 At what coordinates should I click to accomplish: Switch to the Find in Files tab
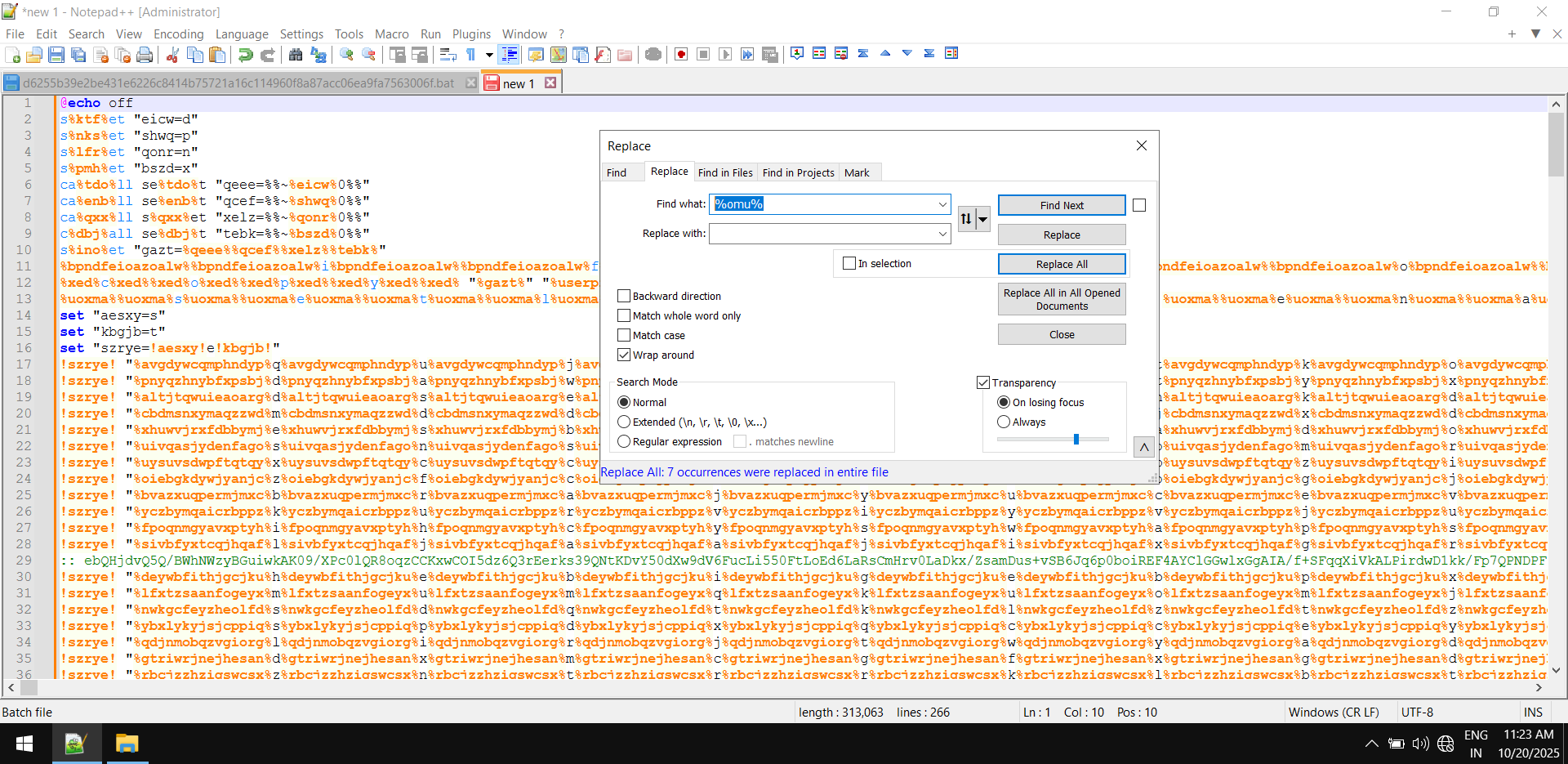(x=725, y=172)
